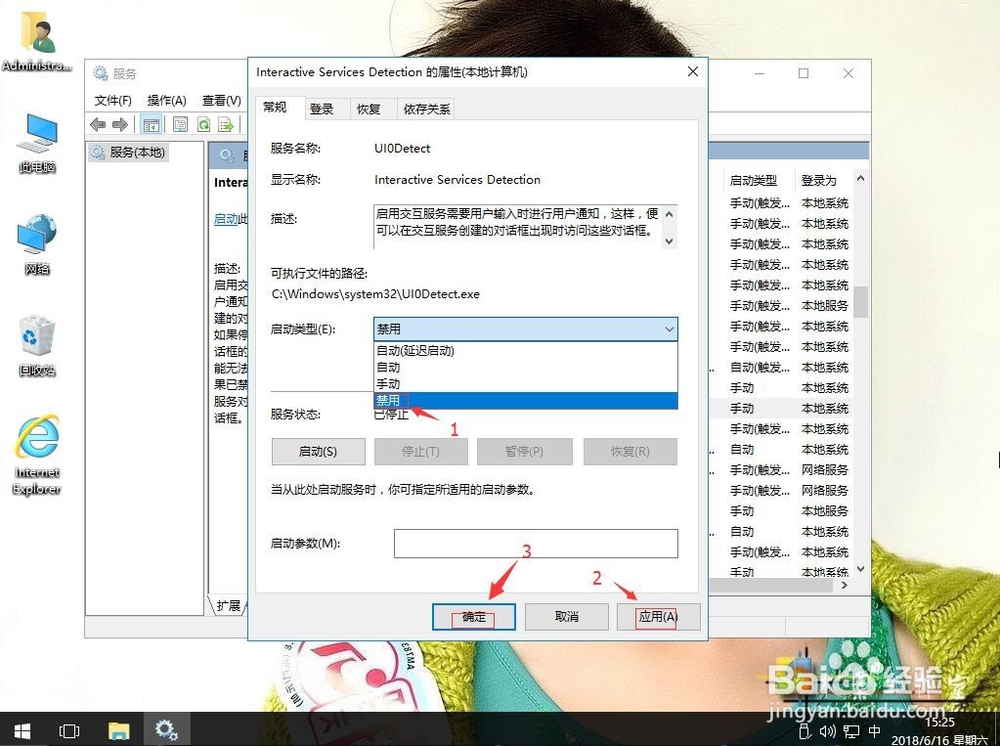Click the 启动(S) start service button
Image resolution: width=1000 pixels, height=746 pixels.
click(x=318, y=451)
